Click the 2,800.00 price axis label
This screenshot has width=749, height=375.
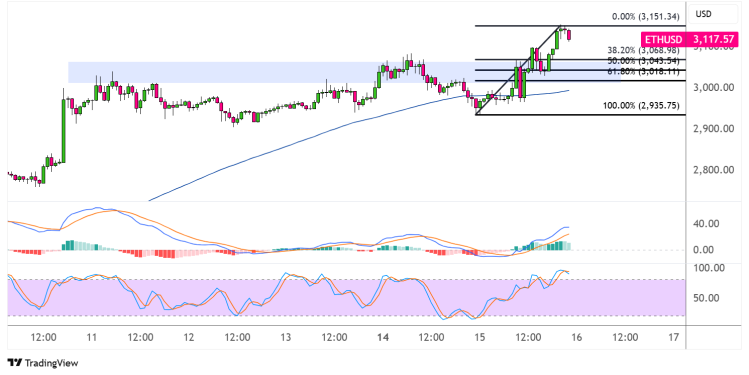(714, 170)
